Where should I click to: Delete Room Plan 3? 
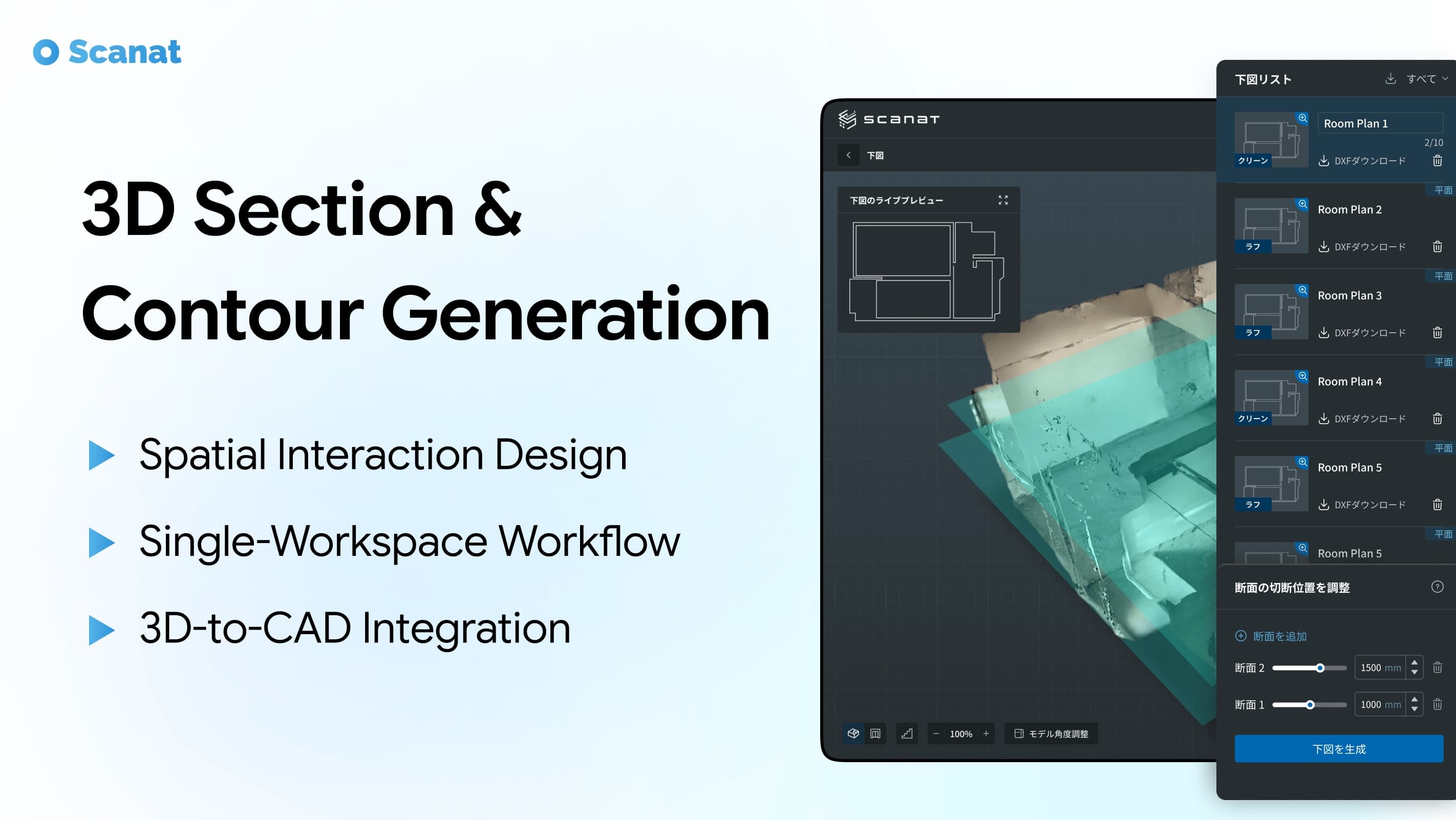tap(1438, 333)
